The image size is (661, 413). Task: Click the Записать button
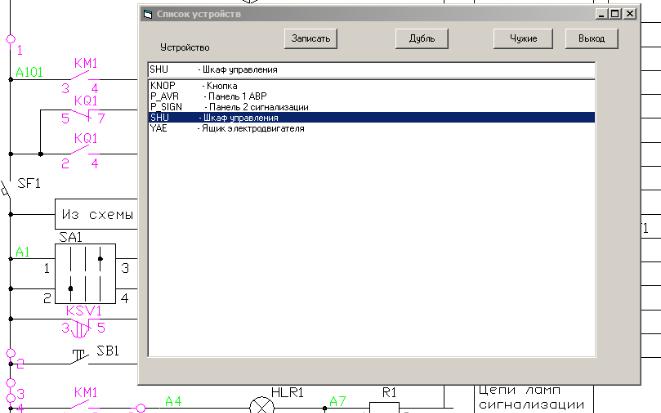(x=311, y=38)
